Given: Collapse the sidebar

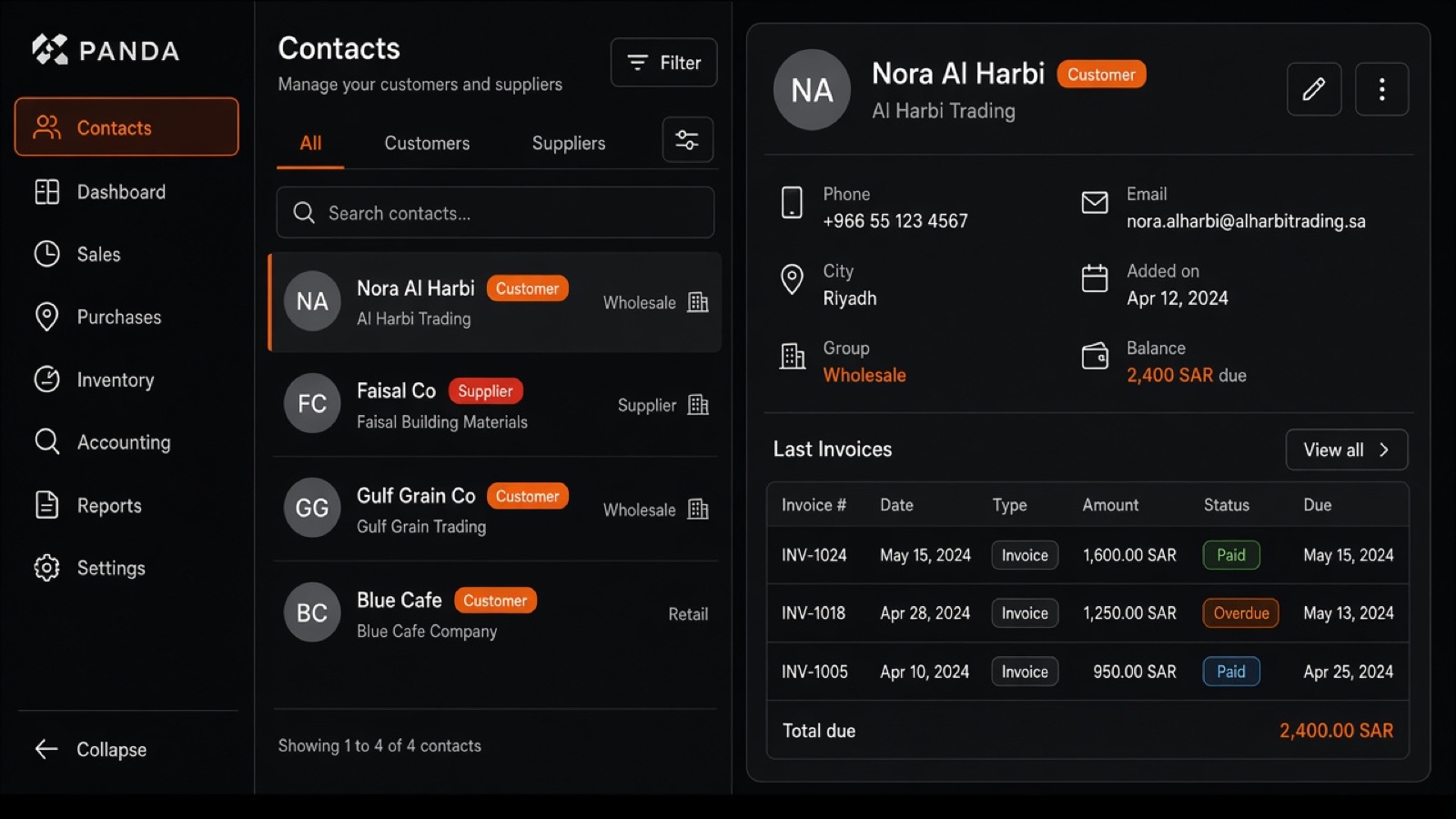Looking at the screenshot, I should [91, 749].
